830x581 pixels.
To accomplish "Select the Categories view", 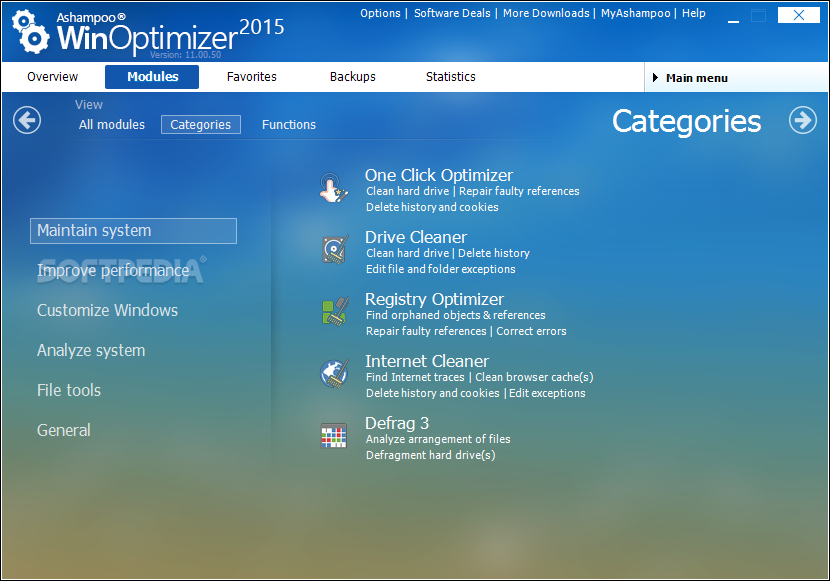I will click(201, 124).
